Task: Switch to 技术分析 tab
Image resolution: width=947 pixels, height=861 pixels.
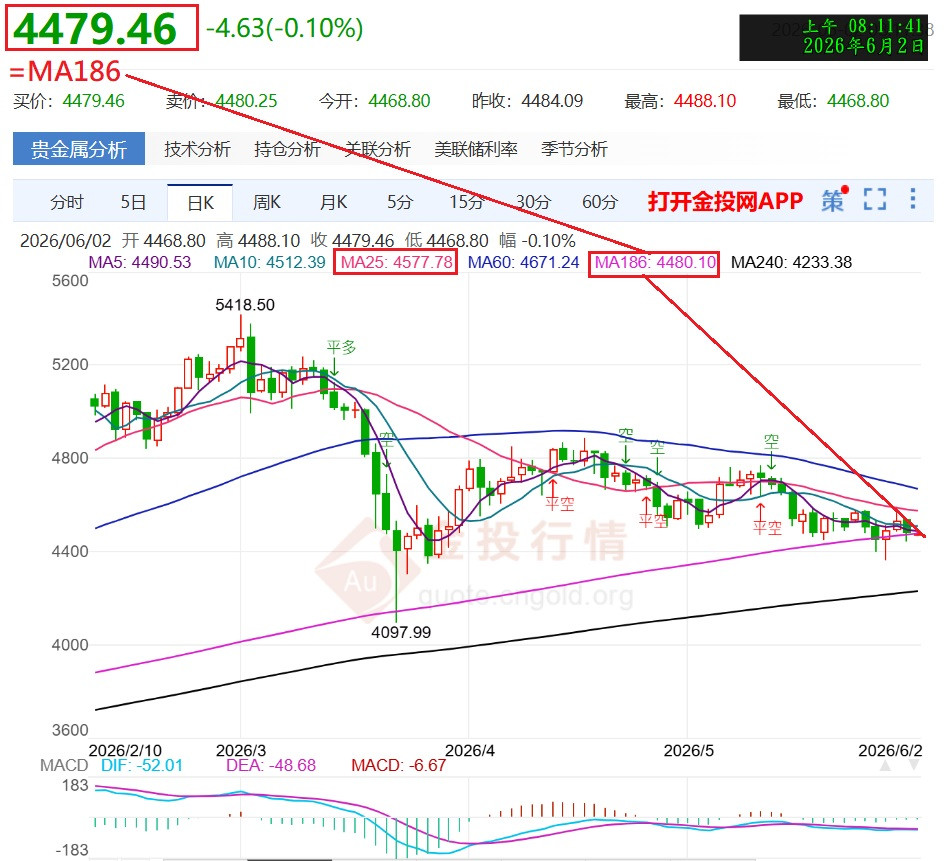Action: (197, 149)
